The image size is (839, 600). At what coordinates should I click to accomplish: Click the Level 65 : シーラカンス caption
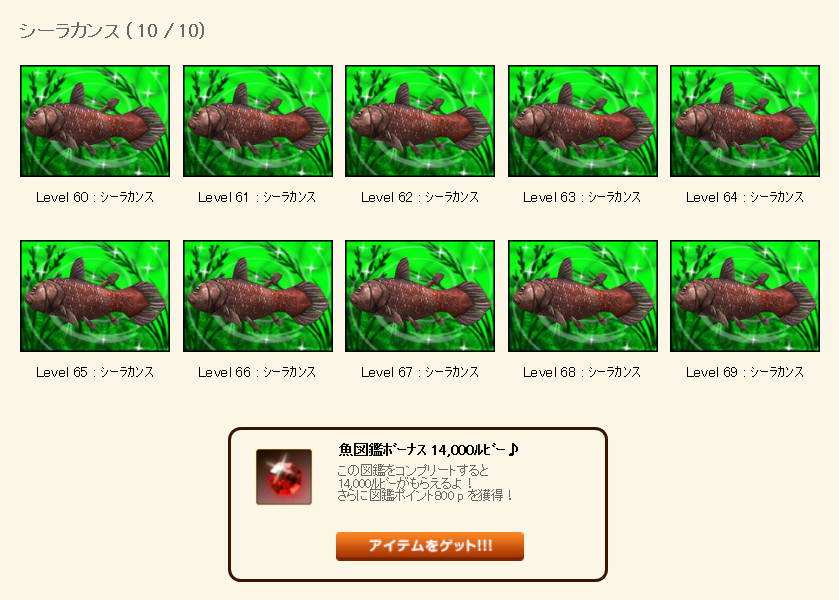[95, 373]
